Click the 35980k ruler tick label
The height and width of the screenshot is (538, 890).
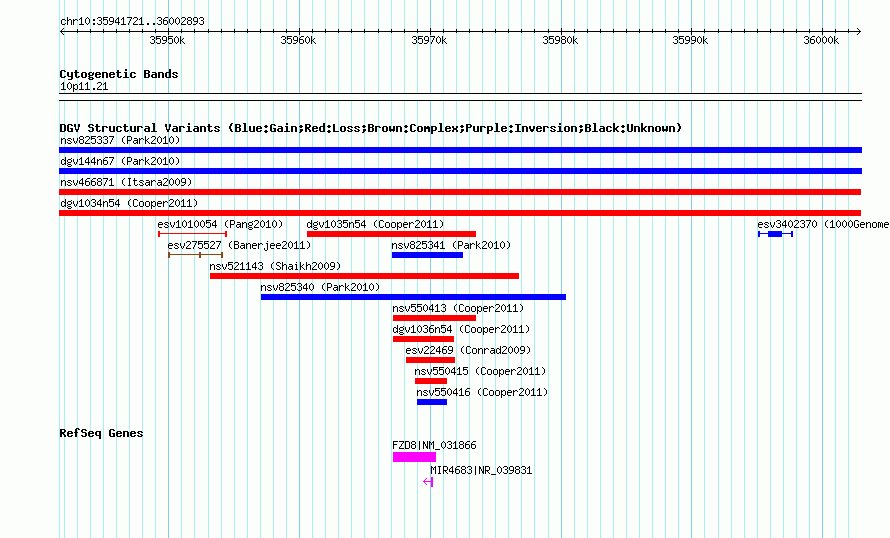pos(560,40)
